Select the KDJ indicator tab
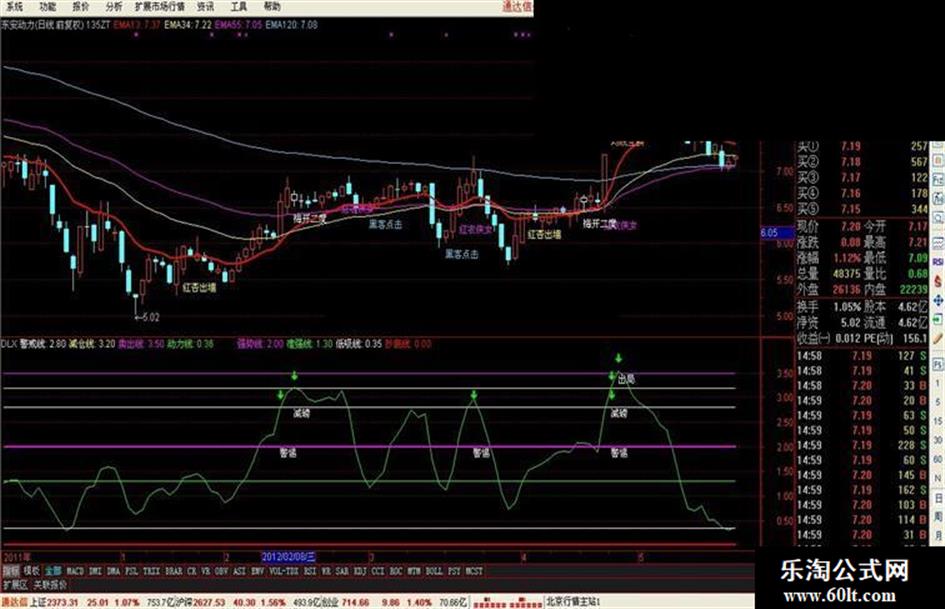Image resolution: width=945 pixels, height=609 pixels. click(x=360, y=570)
